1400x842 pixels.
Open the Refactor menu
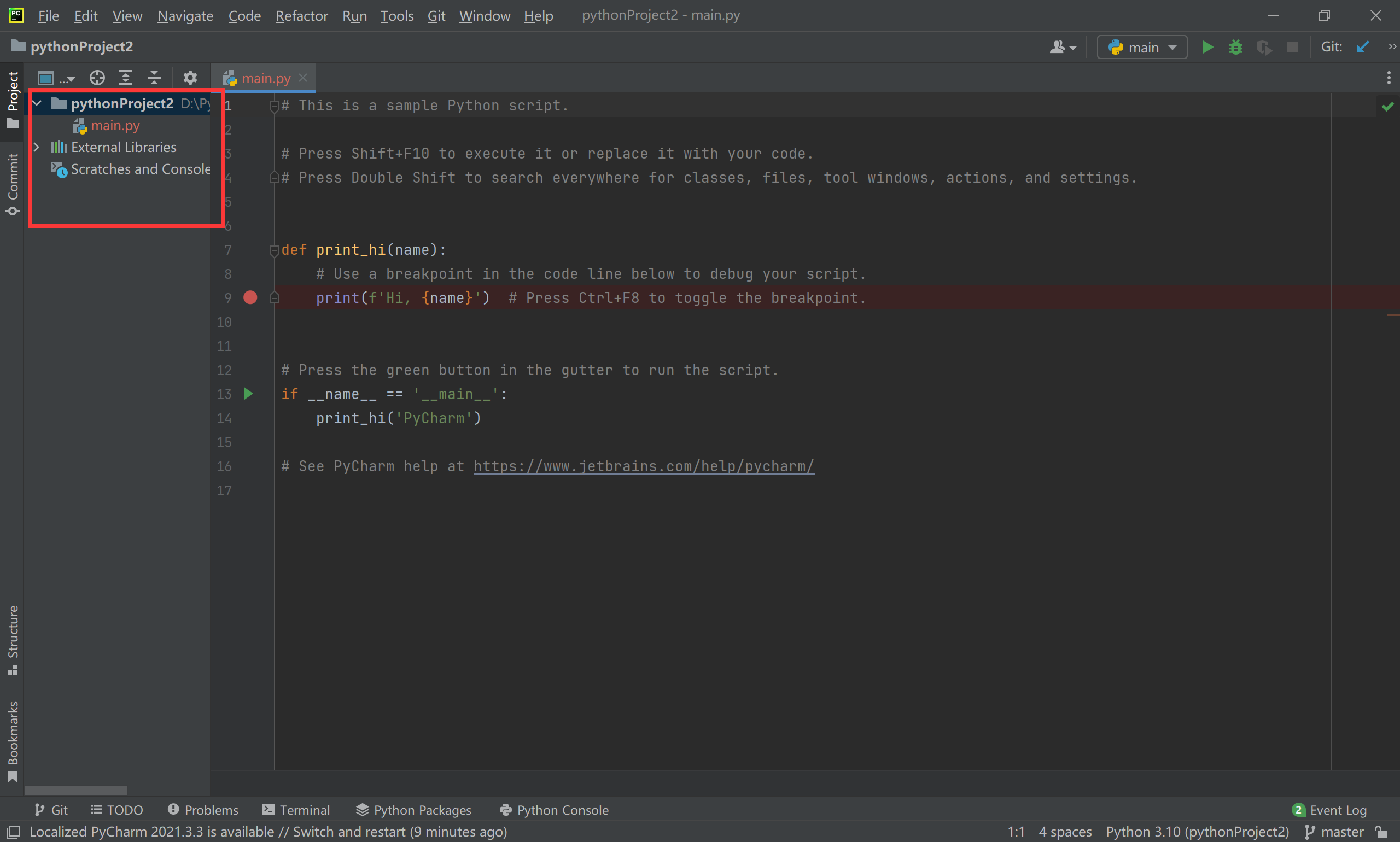click(x=301, y=15)
